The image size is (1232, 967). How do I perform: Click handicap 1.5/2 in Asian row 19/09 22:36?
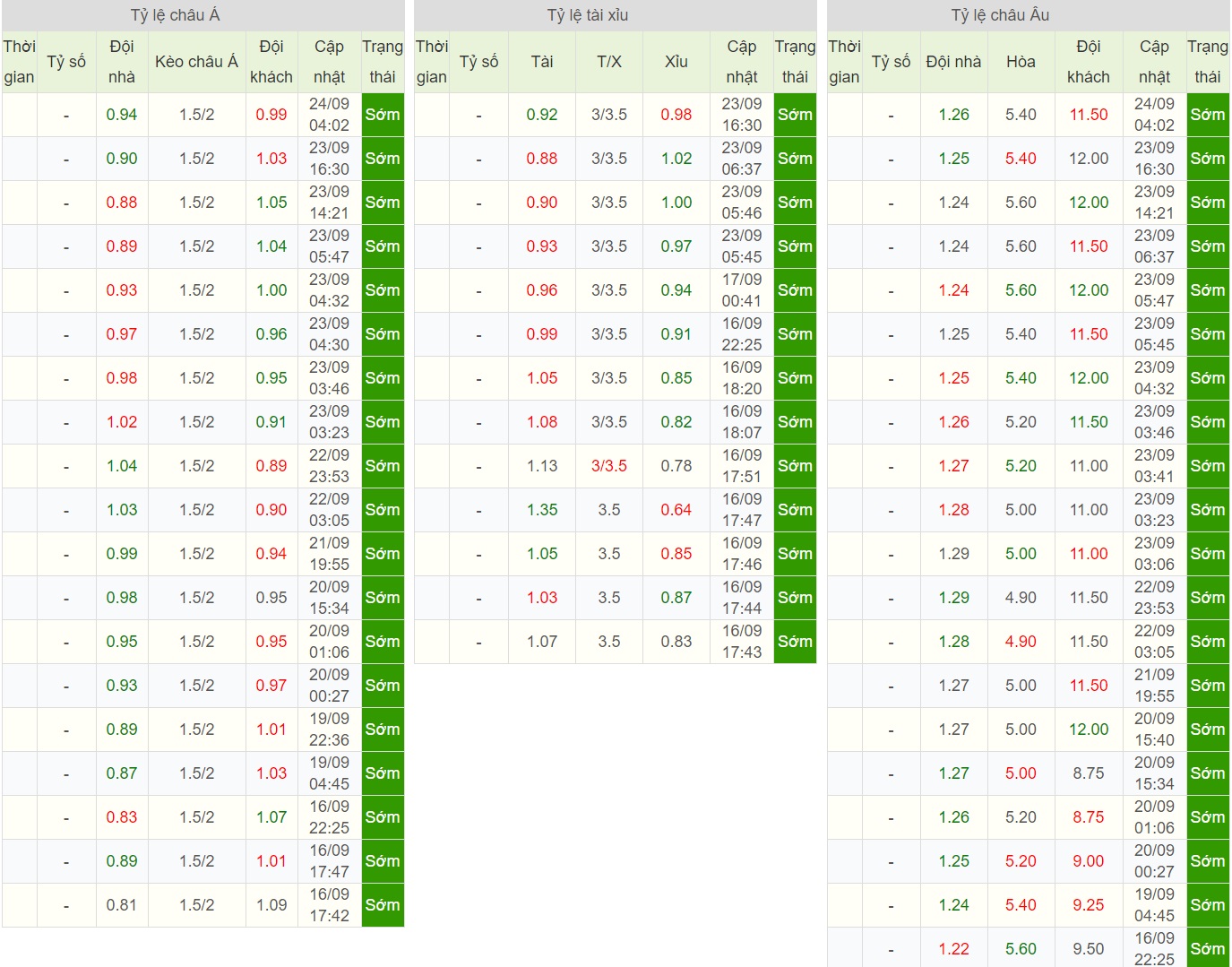196,730
